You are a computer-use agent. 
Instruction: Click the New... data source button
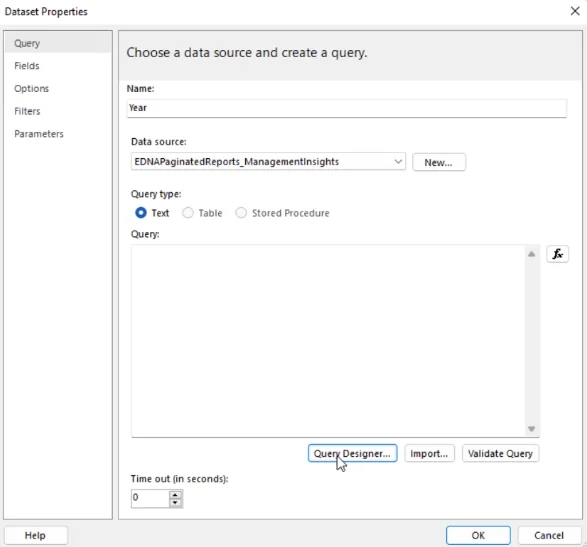(x=439, y=162)
